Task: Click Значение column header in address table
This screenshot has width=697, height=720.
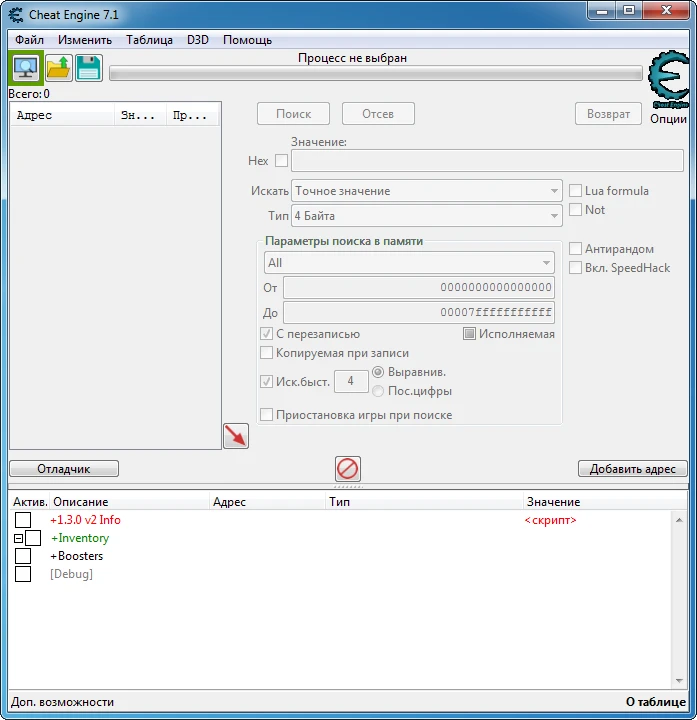Action: tap(605, 501)
